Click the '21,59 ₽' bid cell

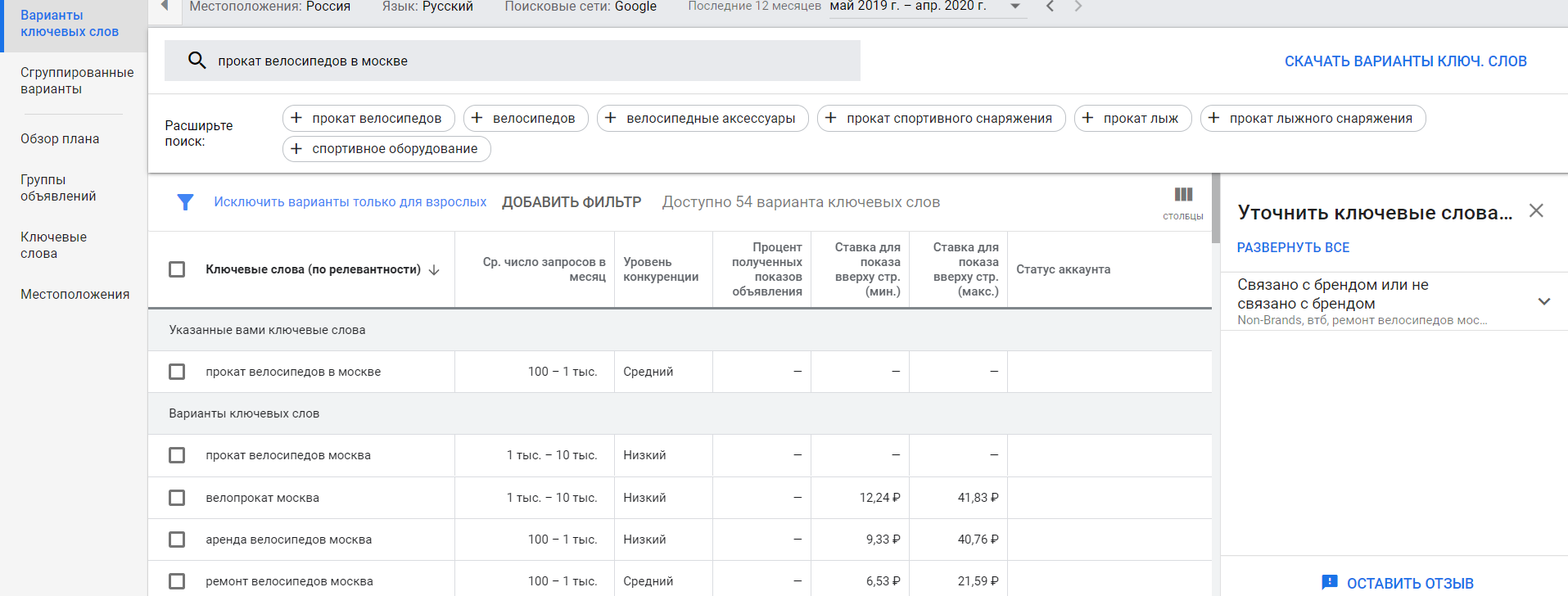pos(978,581)
